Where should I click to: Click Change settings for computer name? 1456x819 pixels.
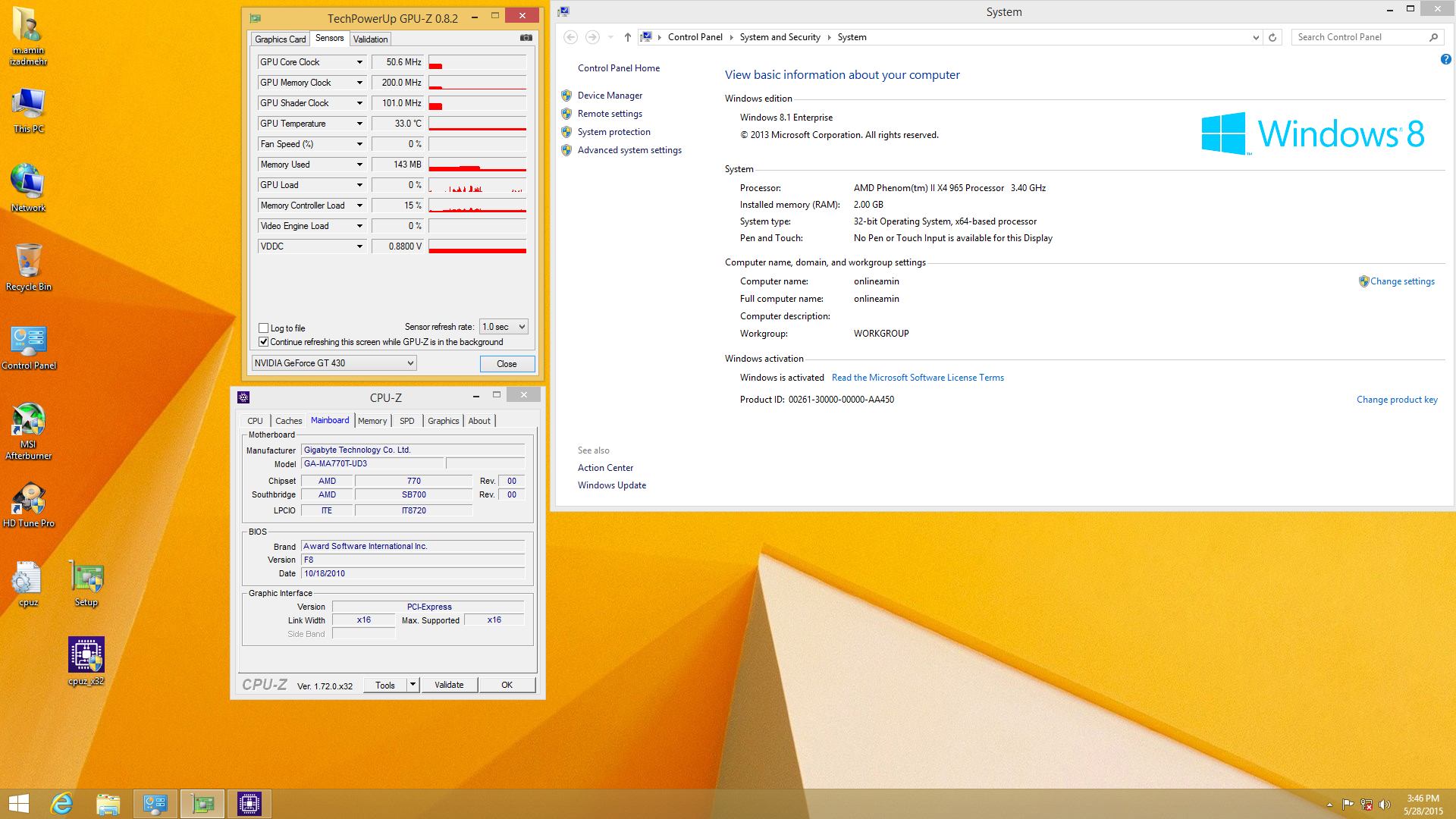point(1402,281)
